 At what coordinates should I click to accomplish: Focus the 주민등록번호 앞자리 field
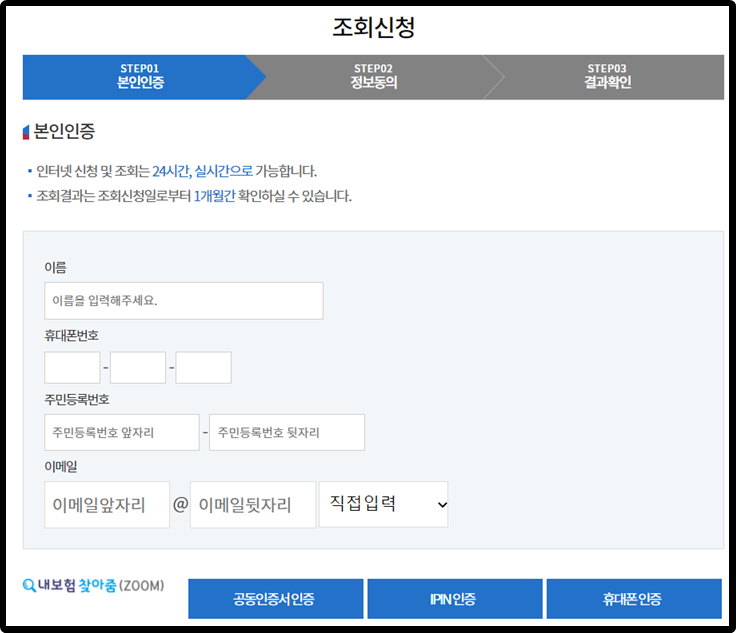[x=122, y=432]
